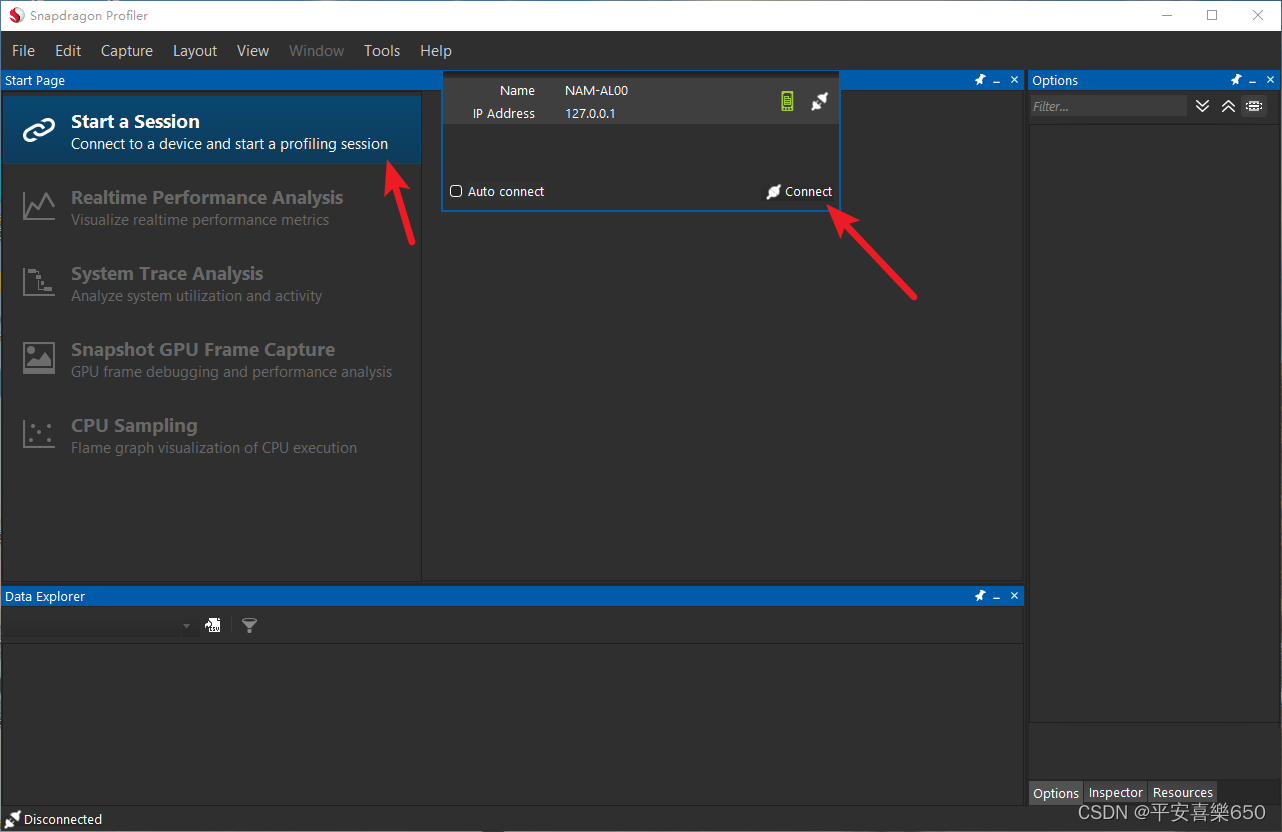Screen dimensions: 1282x832
Task: Click the keyboard icon in the Options panel
Action: 1254,105
